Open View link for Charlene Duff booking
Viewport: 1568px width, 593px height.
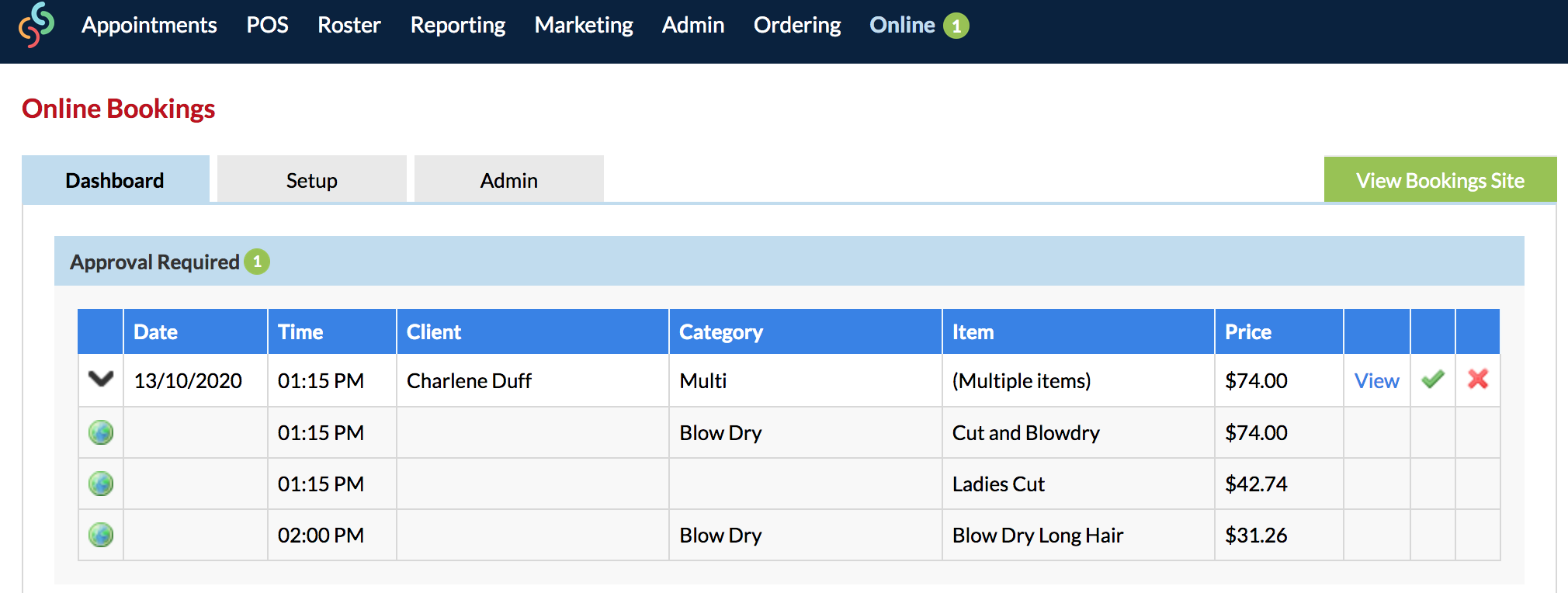tap(1377, 380)
